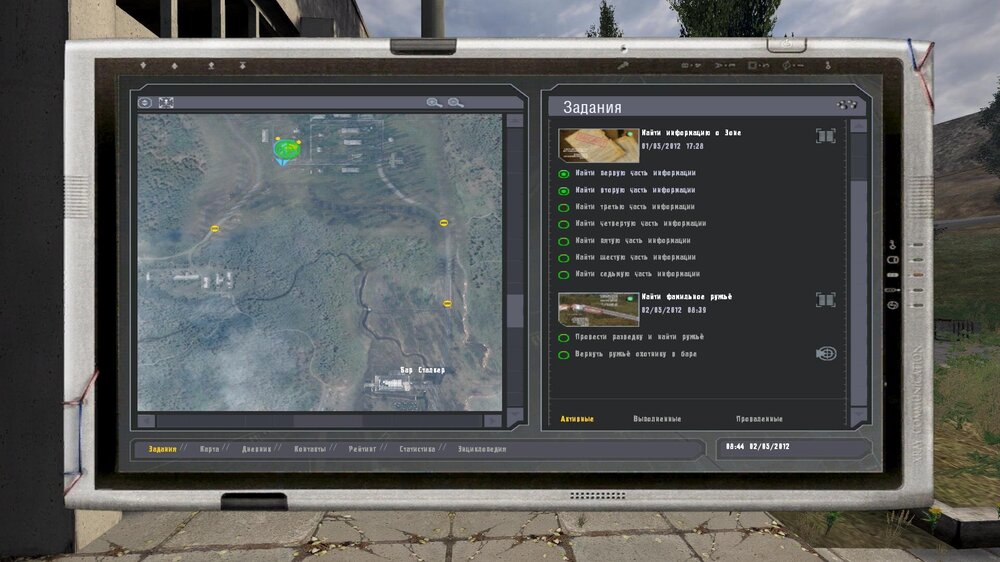Click task list scrollbar down arrow
The image size is (1000, 562).
[x=859, y=416]
